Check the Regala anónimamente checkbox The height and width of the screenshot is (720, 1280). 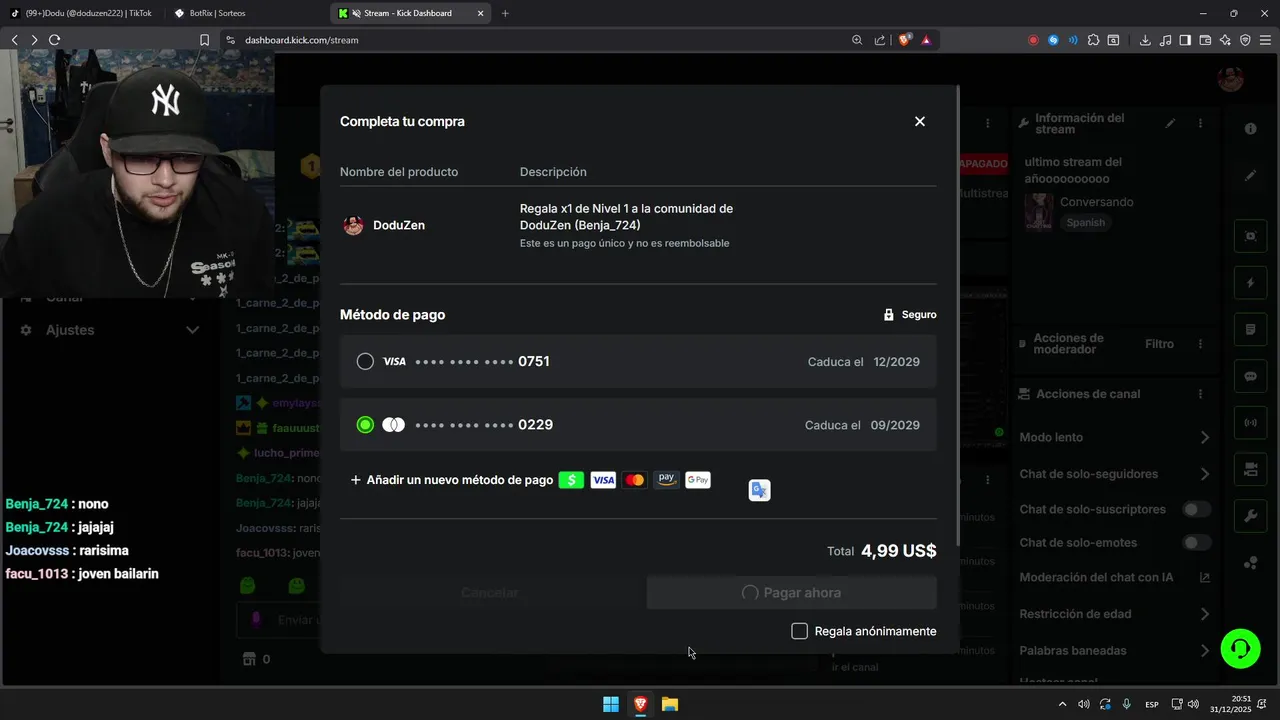[x=799, y=631]
